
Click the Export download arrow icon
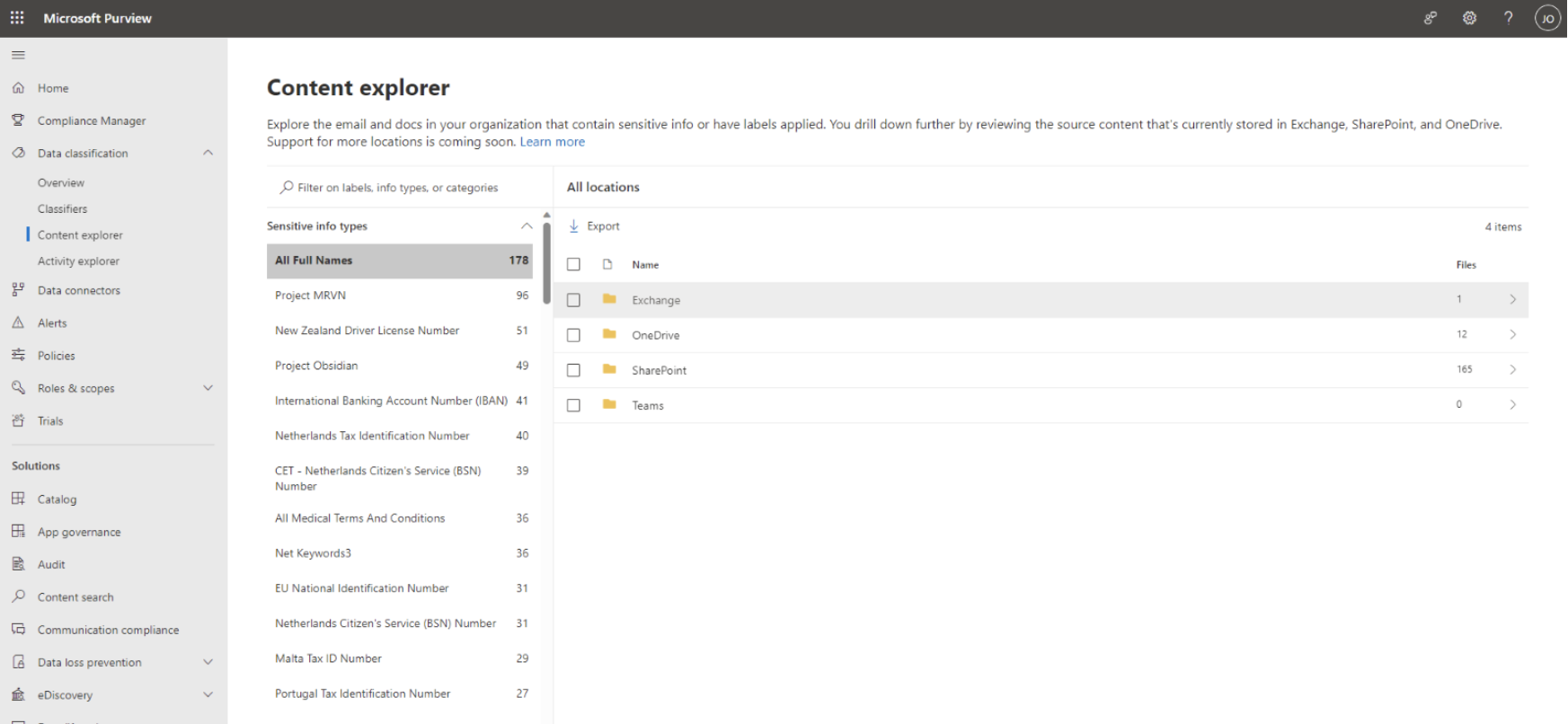pos(573,226)
